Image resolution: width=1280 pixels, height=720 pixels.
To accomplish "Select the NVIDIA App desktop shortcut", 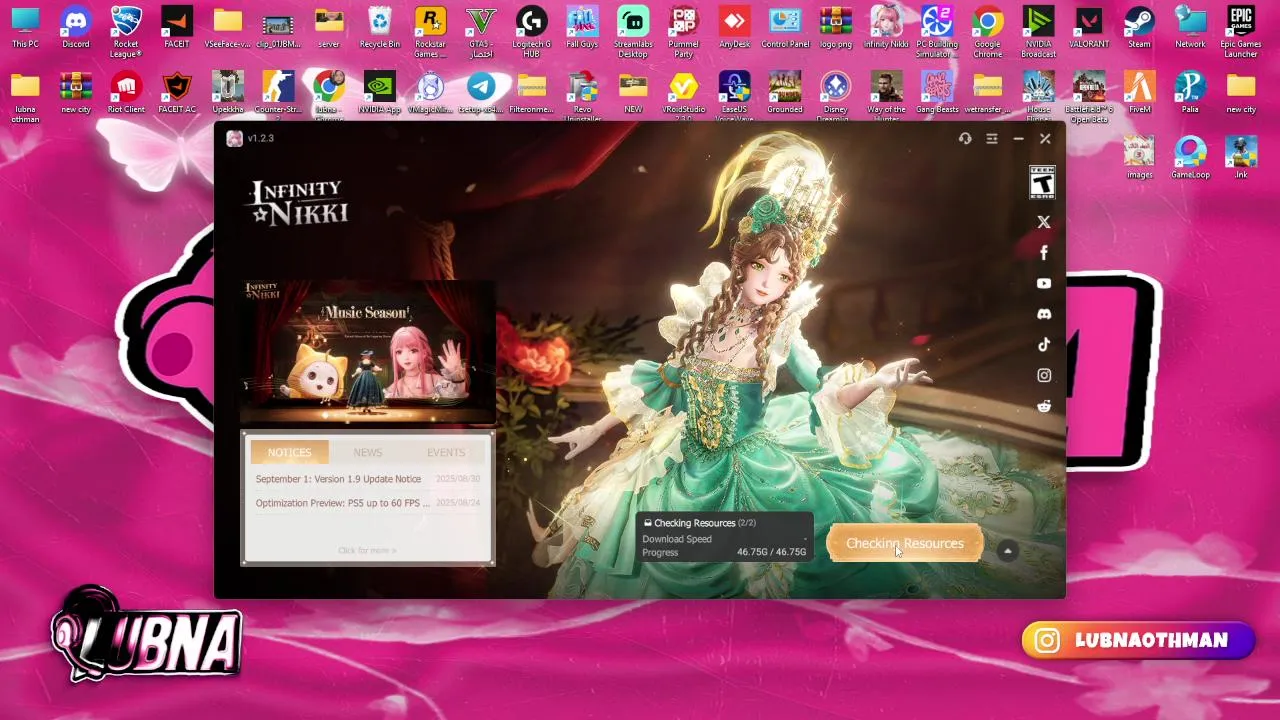I will (x=379, y=92).
